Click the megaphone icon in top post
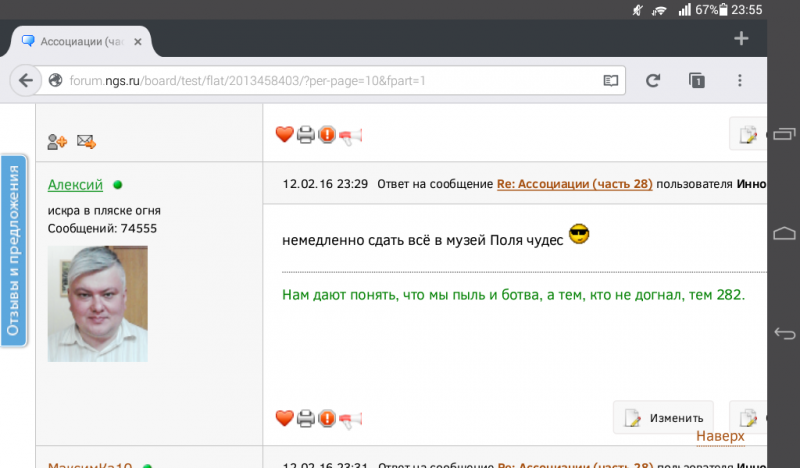 point(349,134)
